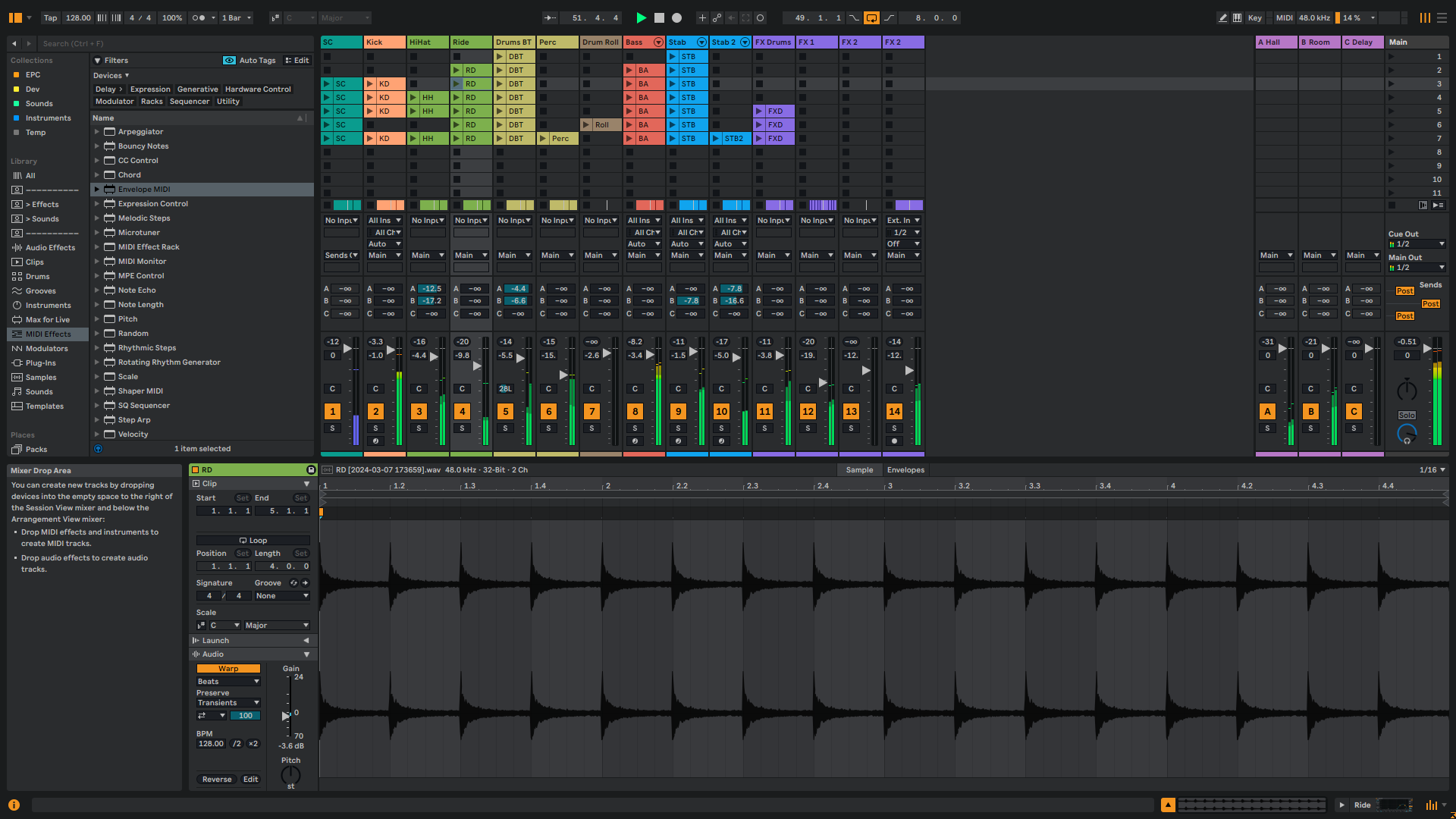The image size is (1456, 819).
Task: Enable Draw Mode pencil icon
Action: click(1222, 17)
